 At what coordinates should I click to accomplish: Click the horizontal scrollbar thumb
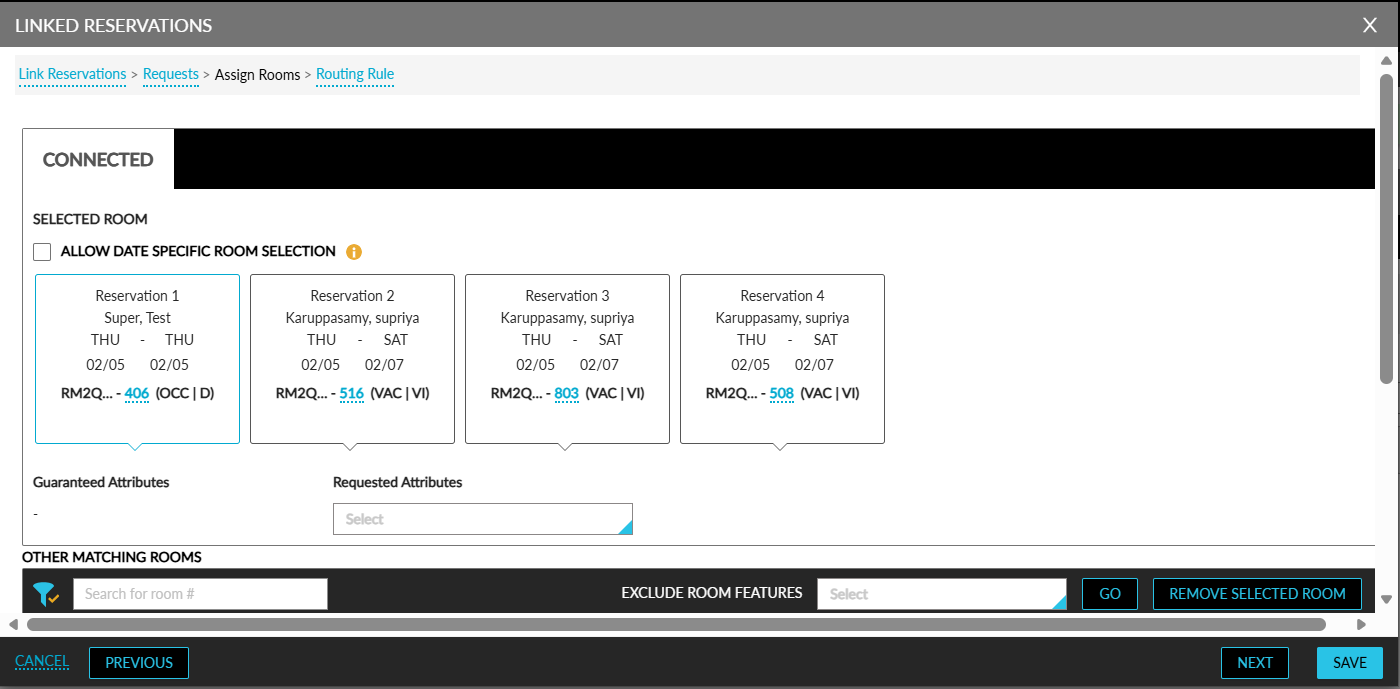(676, 625)
